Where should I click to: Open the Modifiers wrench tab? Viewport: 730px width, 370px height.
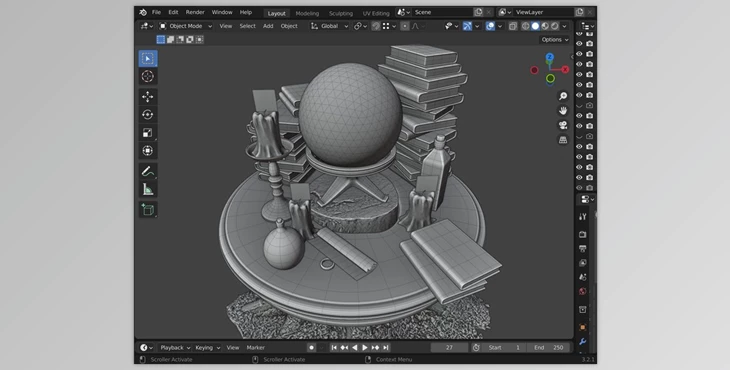(x=582, y=342)
